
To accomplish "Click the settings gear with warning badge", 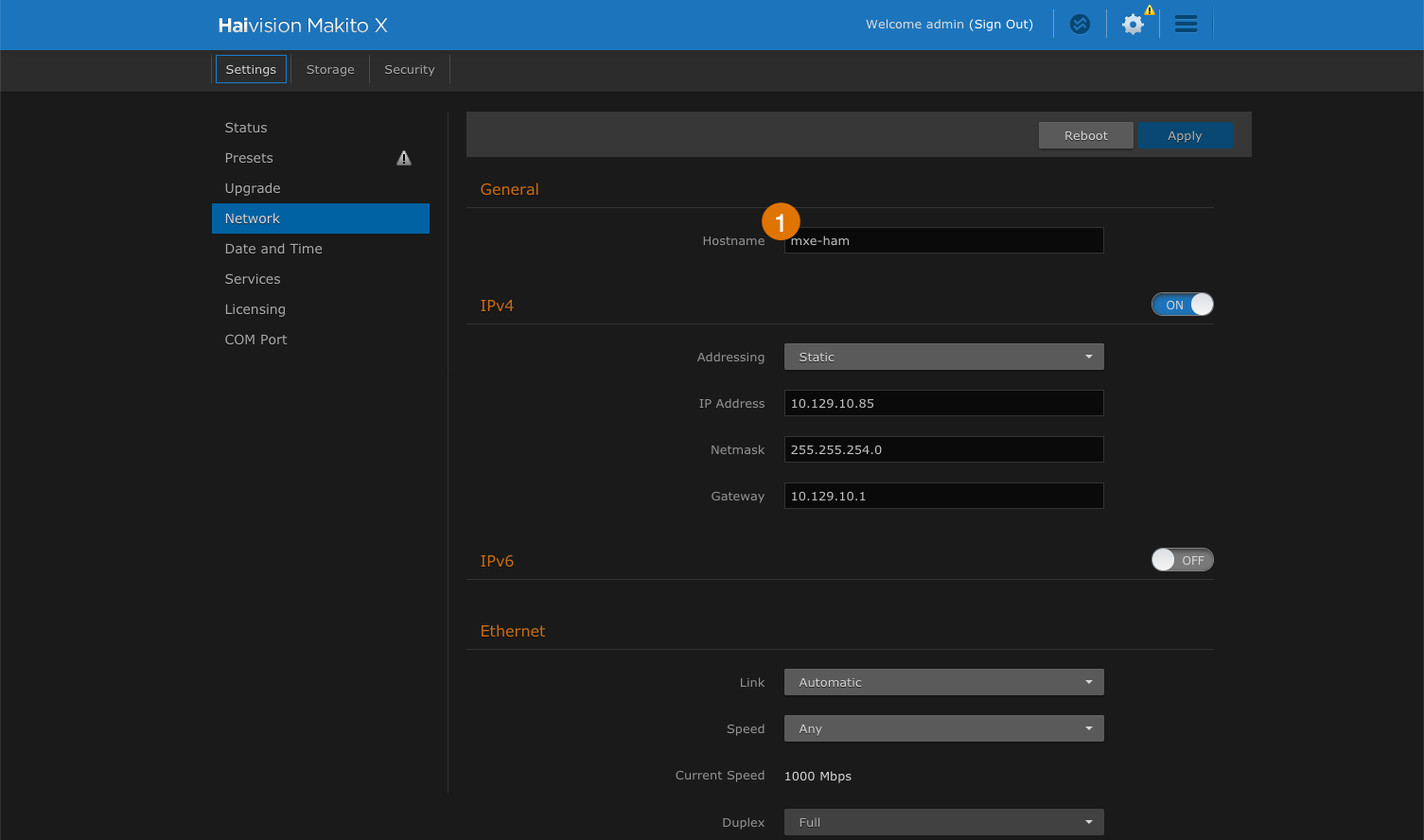I will tap(1132, 25).
